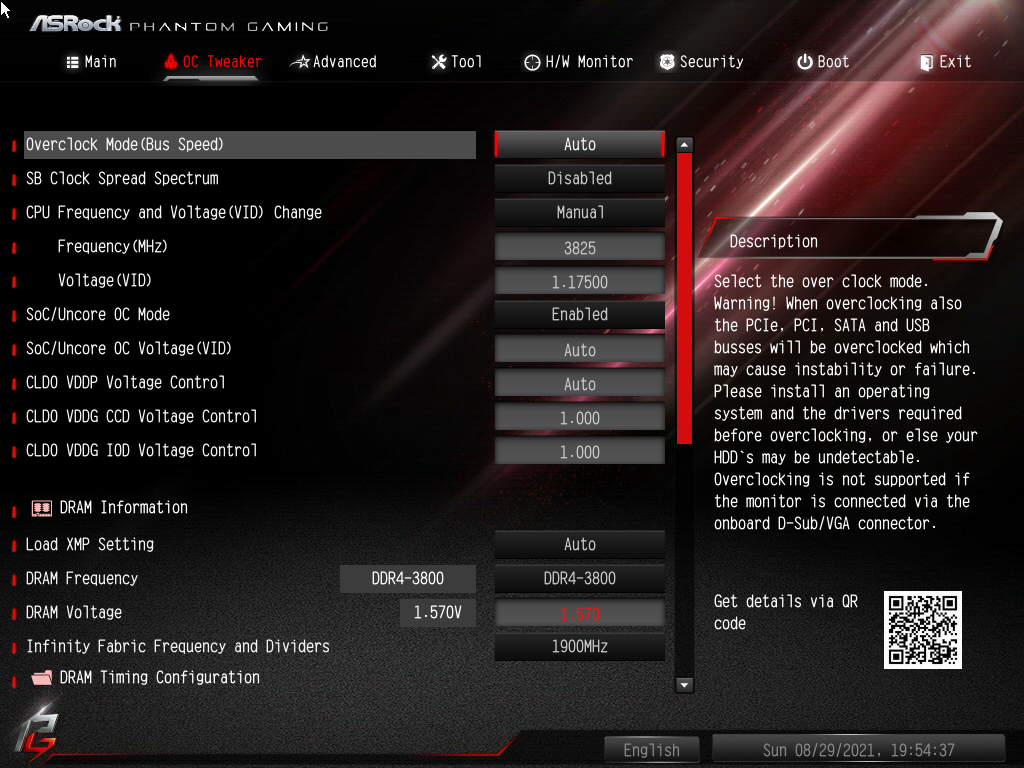Toggle SoC/Uncore OC Mode Enabled value
This screenshot has width=1024, height=768.
pos(580,314)
